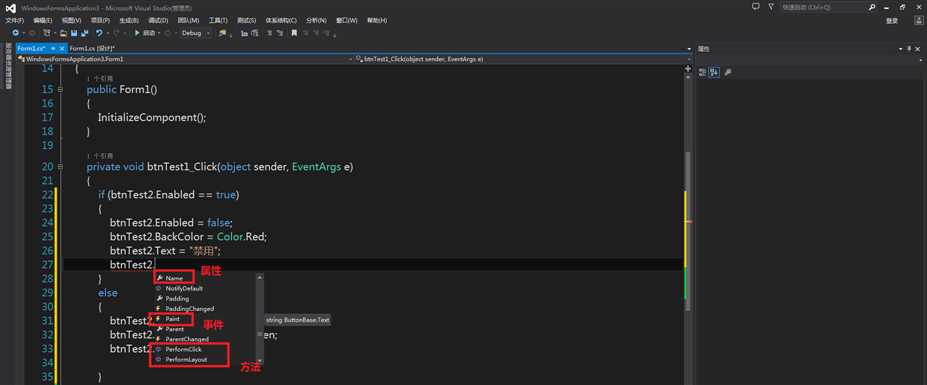The height and width of the screenshot is (385, 927).
Task: Open the Test (测试) menu
Action: tap(247, 20)
